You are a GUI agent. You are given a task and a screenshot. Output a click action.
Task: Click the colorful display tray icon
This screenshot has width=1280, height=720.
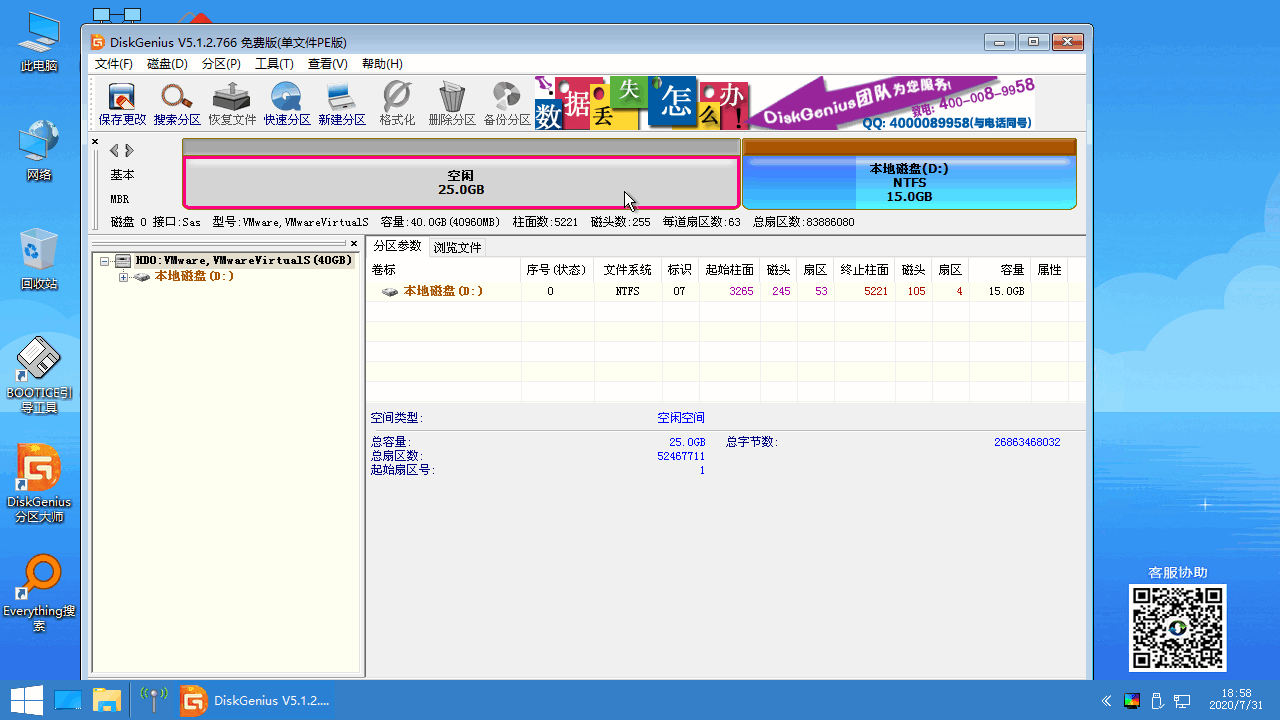[x=1132, y=700]
